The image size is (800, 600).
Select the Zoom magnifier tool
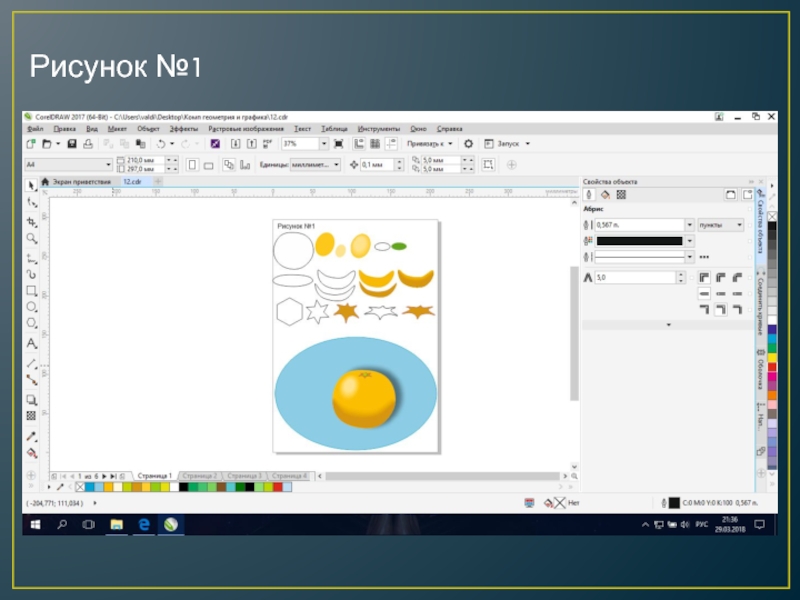32,239
